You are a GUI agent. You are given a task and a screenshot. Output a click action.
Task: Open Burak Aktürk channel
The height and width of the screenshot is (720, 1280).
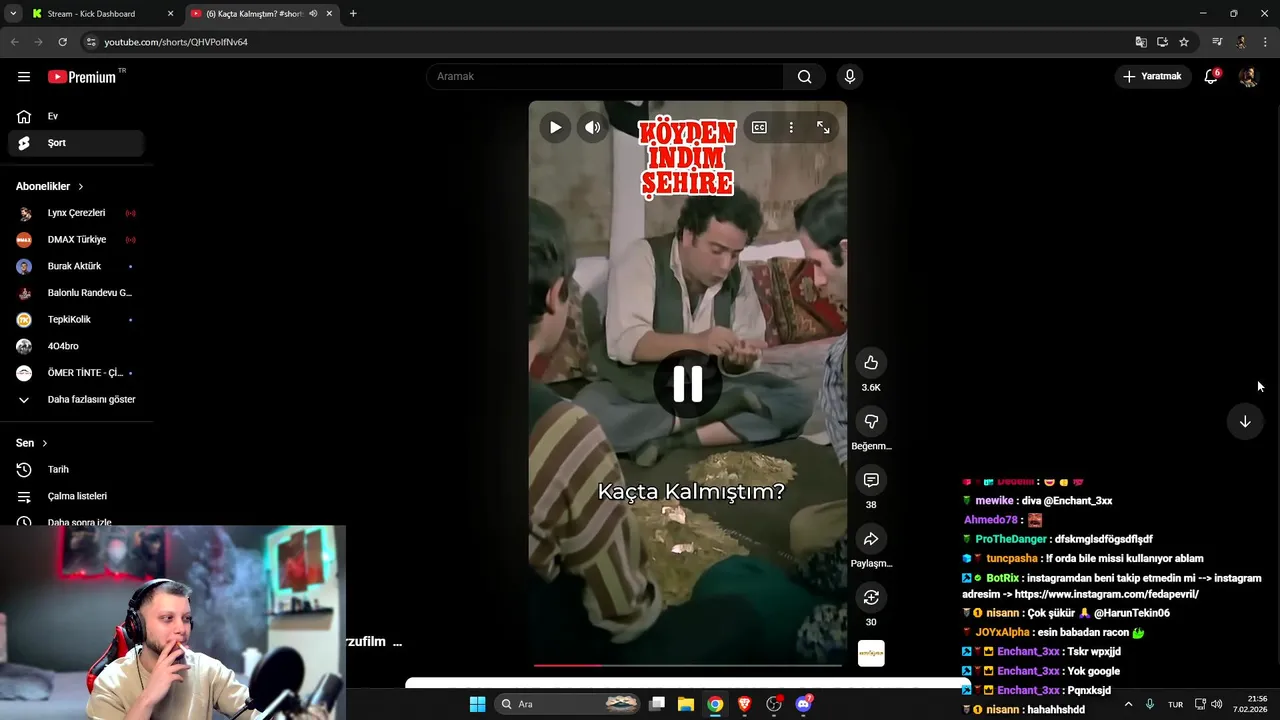click(x=76, y=266)
